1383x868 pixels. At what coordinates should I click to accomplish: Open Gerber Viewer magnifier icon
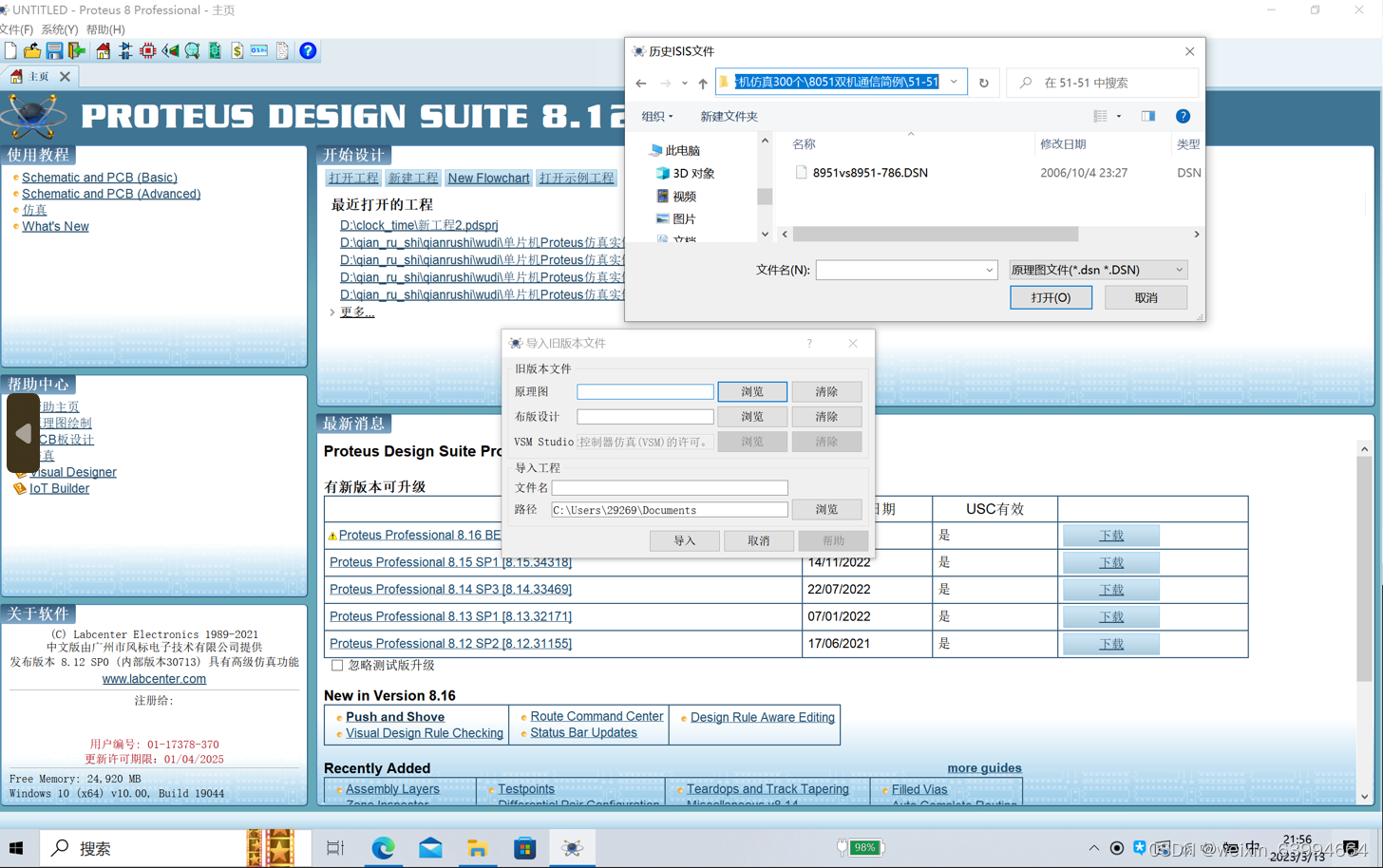point(193,50)
